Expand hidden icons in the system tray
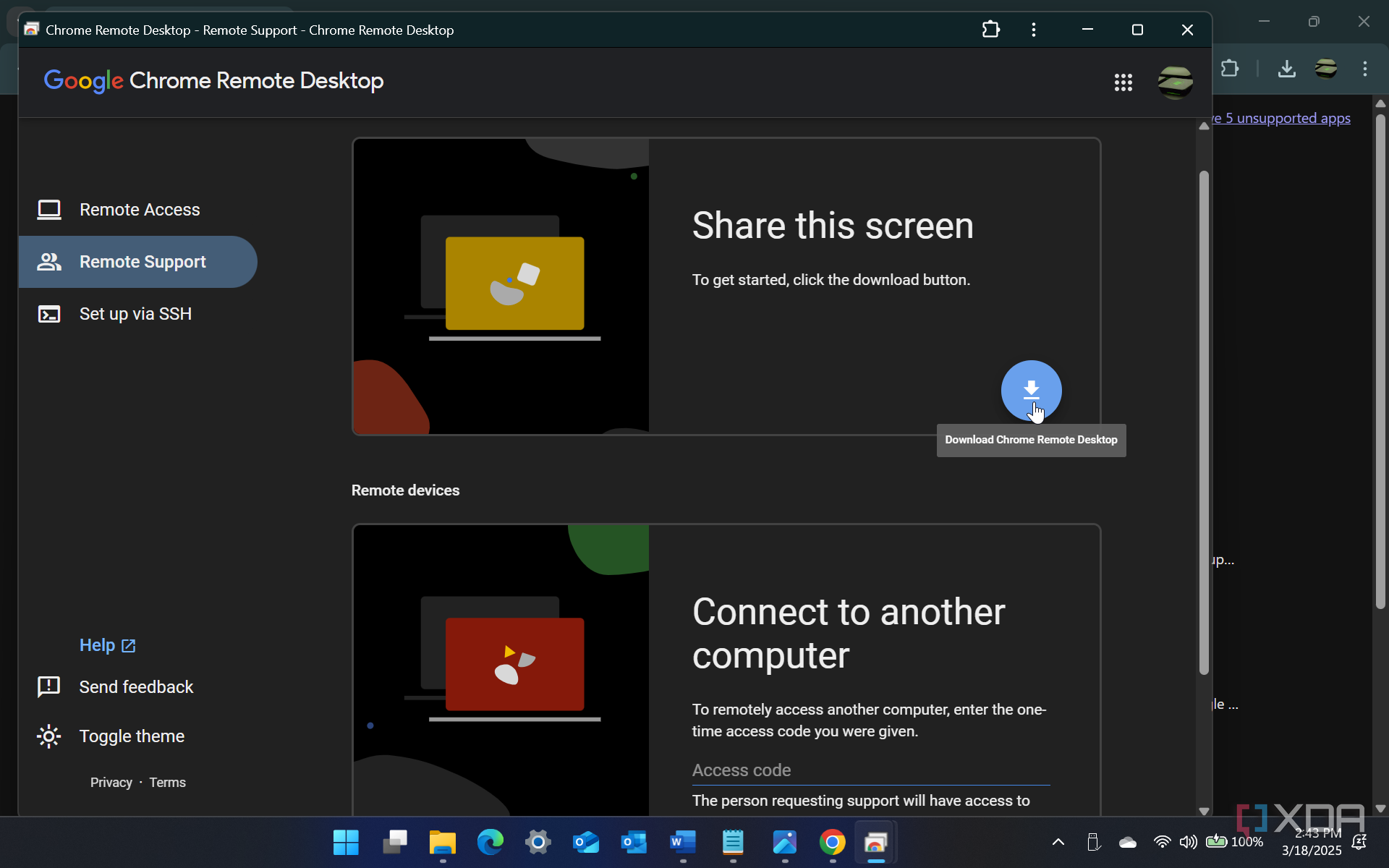 [1058, 842]
